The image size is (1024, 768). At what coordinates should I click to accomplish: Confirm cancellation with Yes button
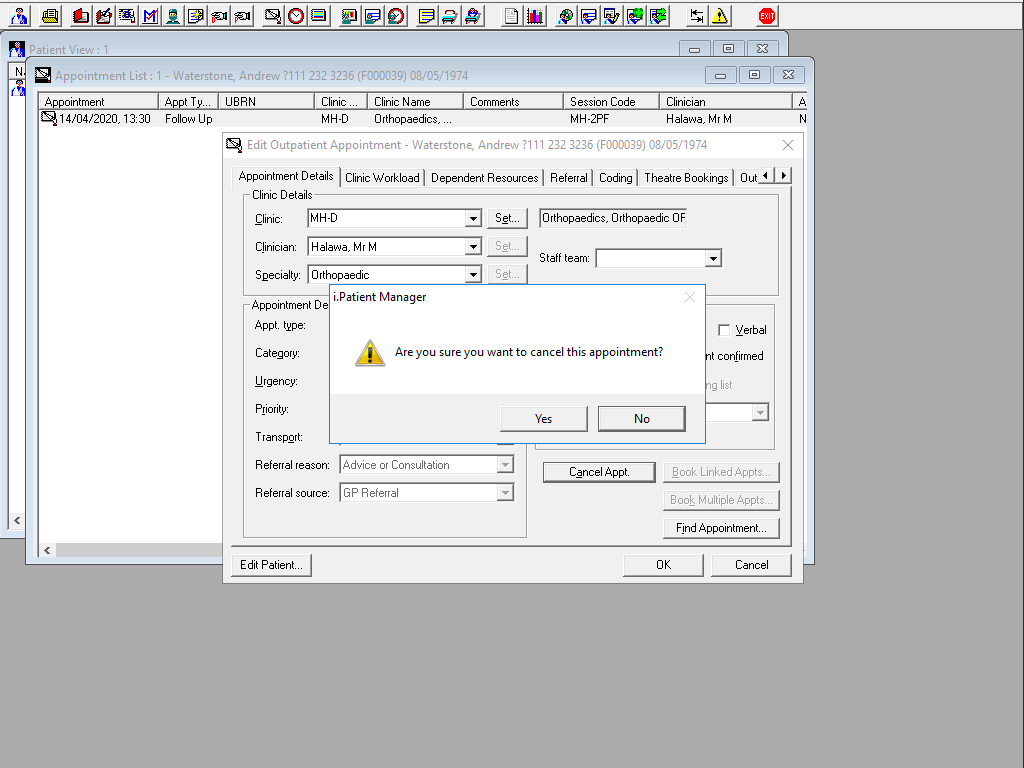(543, 419)
